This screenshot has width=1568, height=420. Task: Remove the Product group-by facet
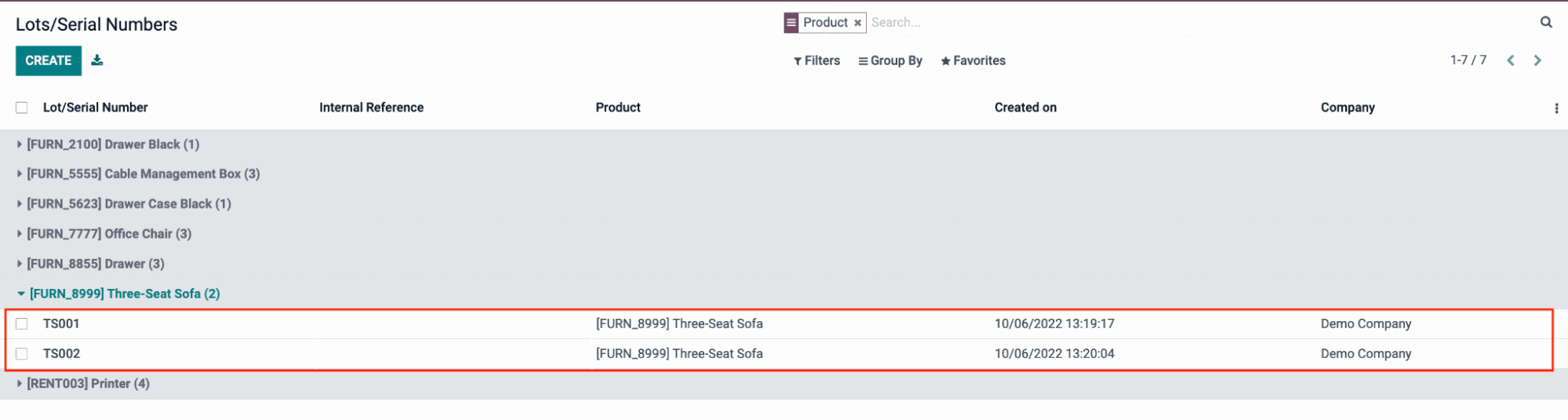pyautogui.click(x=857, y=23)
